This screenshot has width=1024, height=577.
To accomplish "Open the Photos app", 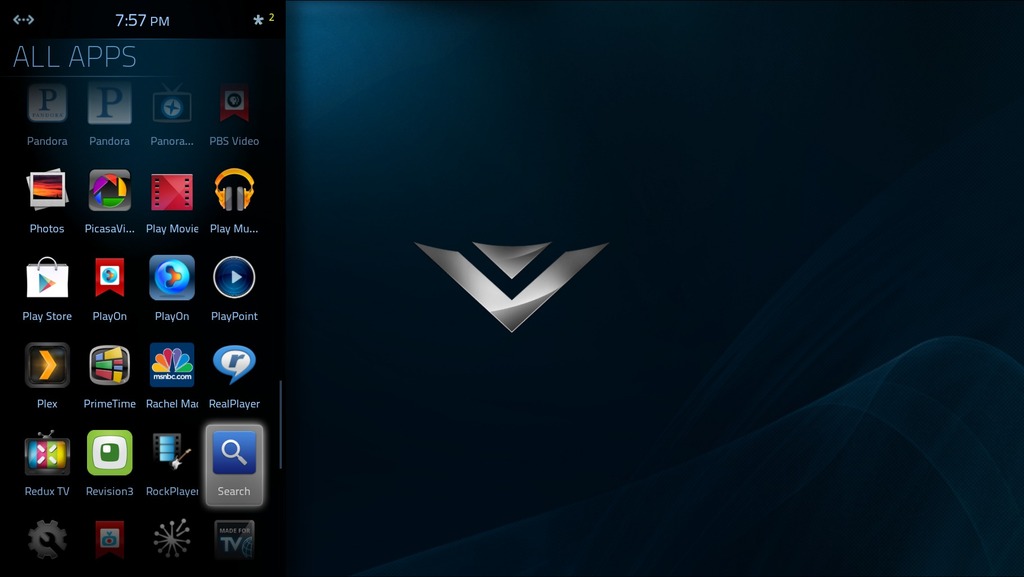I will pos(47,201).
